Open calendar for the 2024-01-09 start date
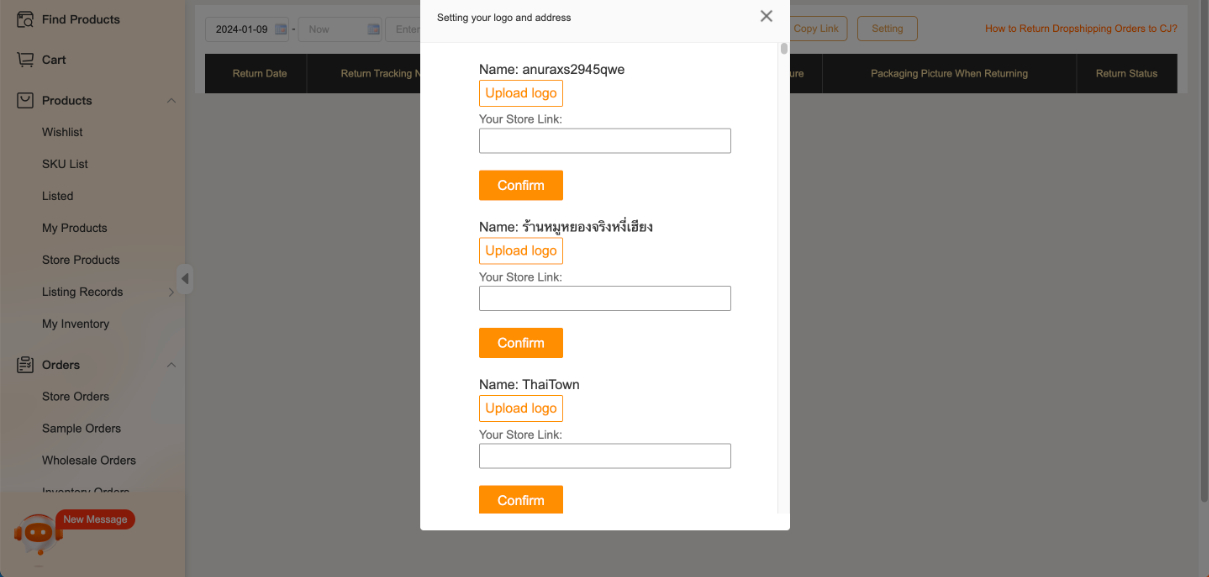 point(280,30)
